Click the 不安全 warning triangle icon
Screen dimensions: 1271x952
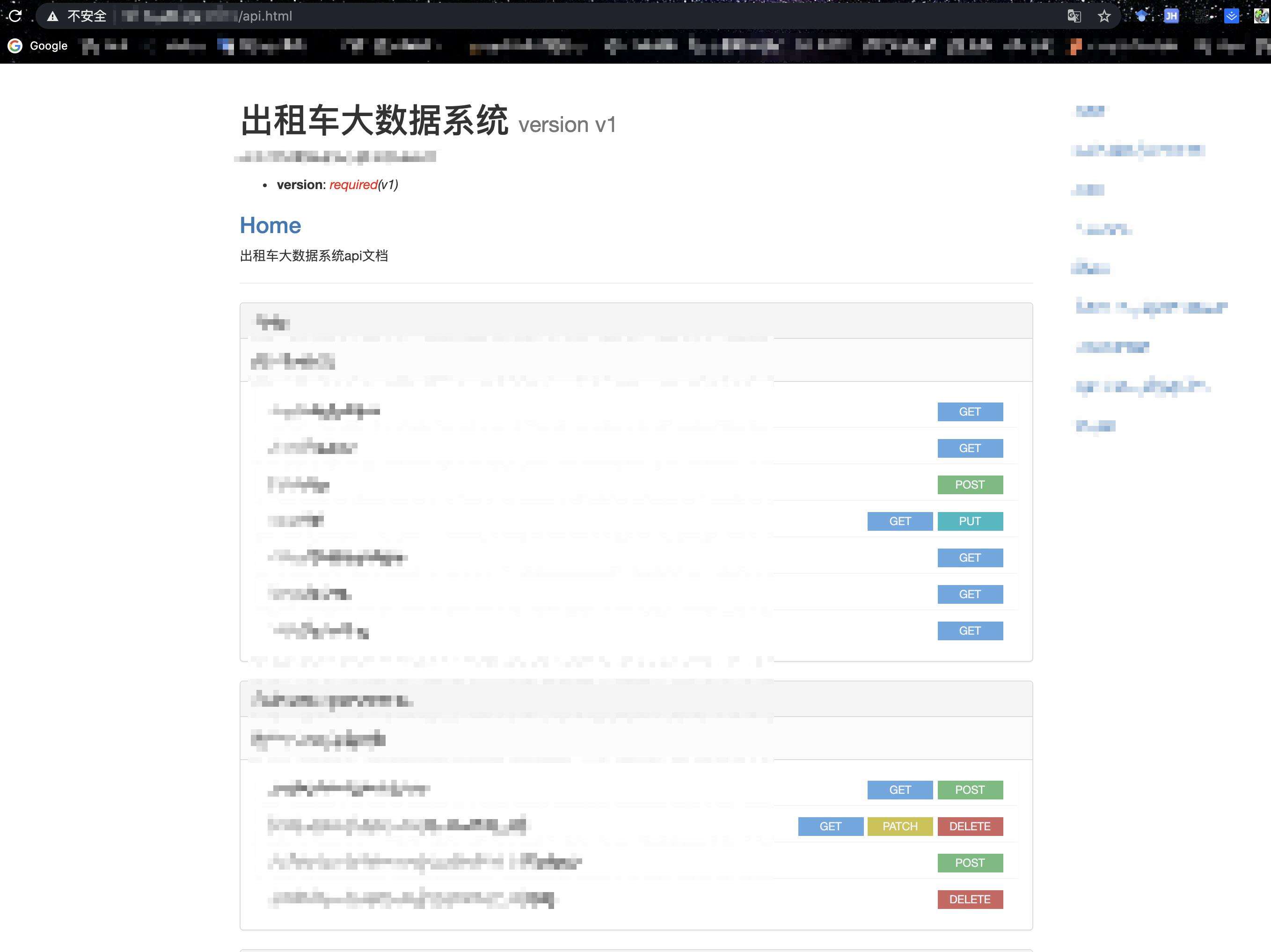(x=53, y=16)
